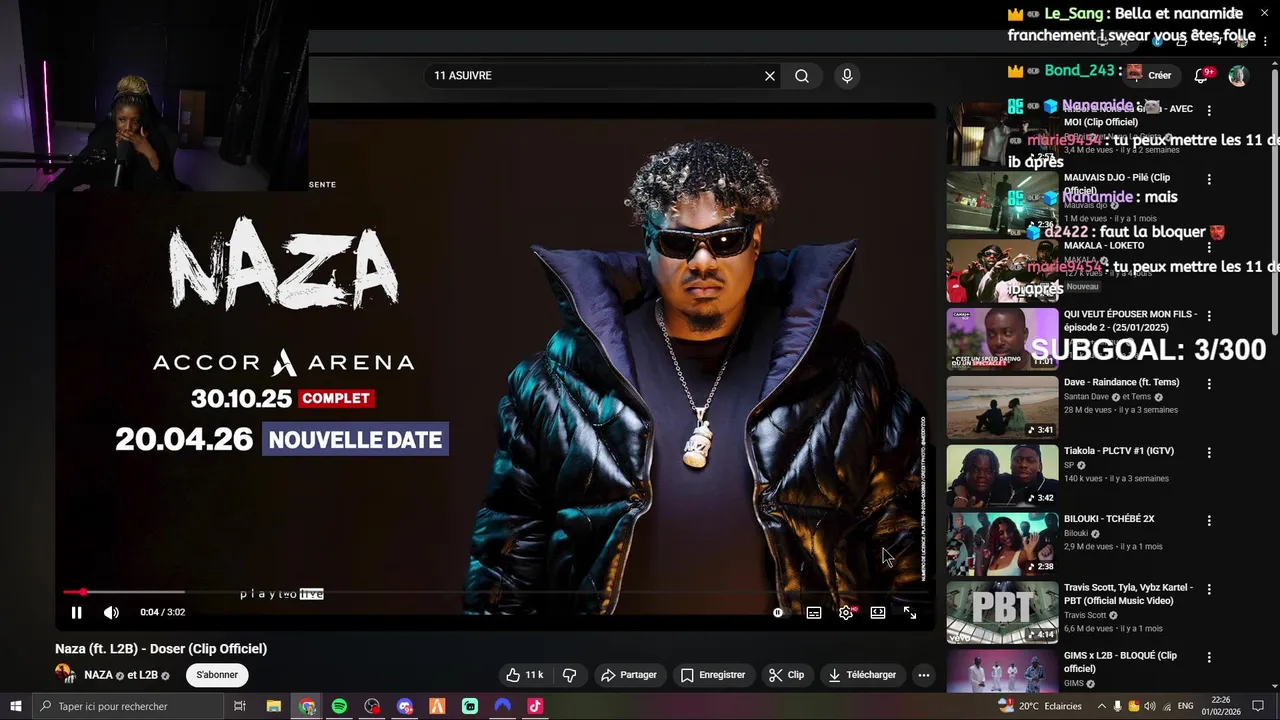Image resolution: width=1280 pixels, height=720 pixels.
Task: Open the NAZA channel name link
Action: 98,675
